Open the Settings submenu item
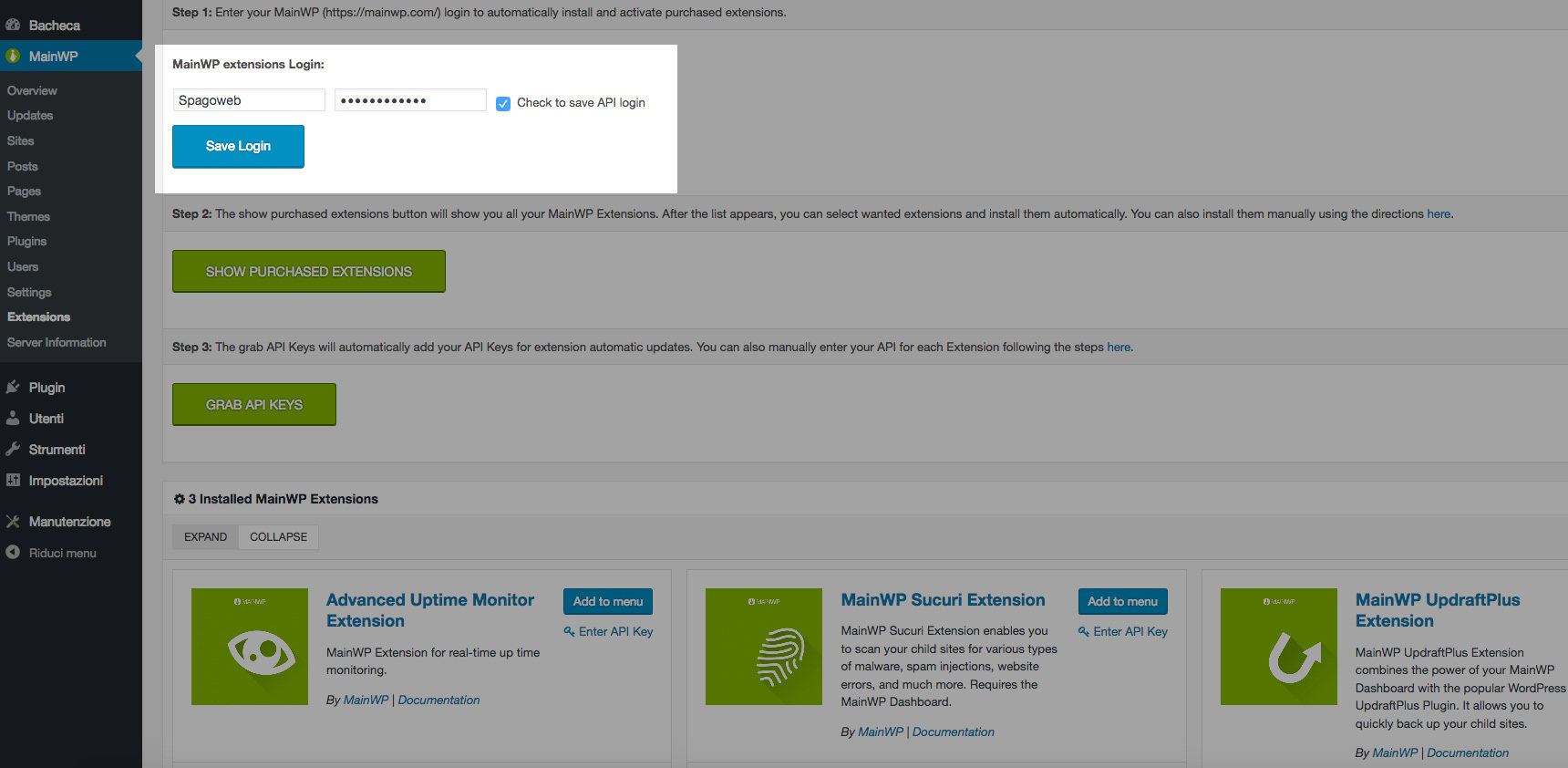This screenshot has height=768, width=1568. coord(29,292)
